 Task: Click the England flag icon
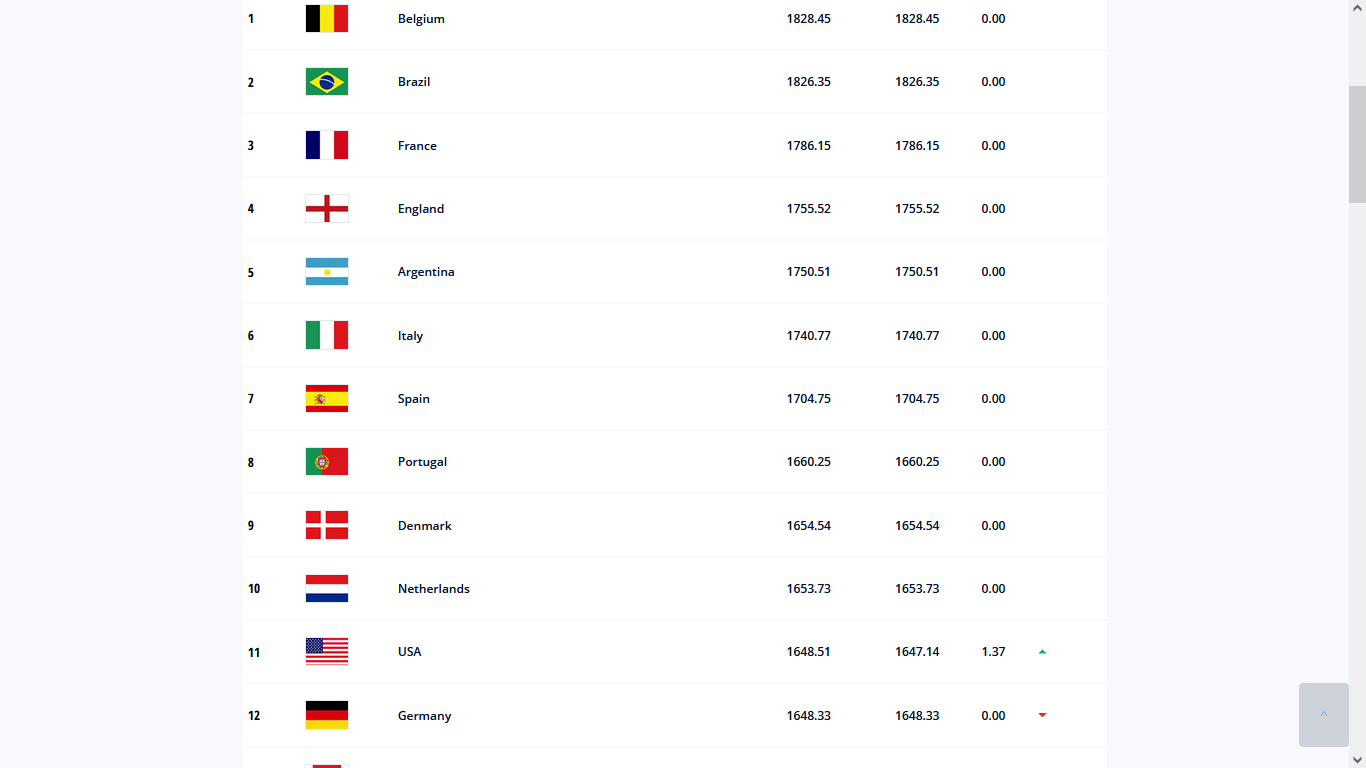[326, 208]
